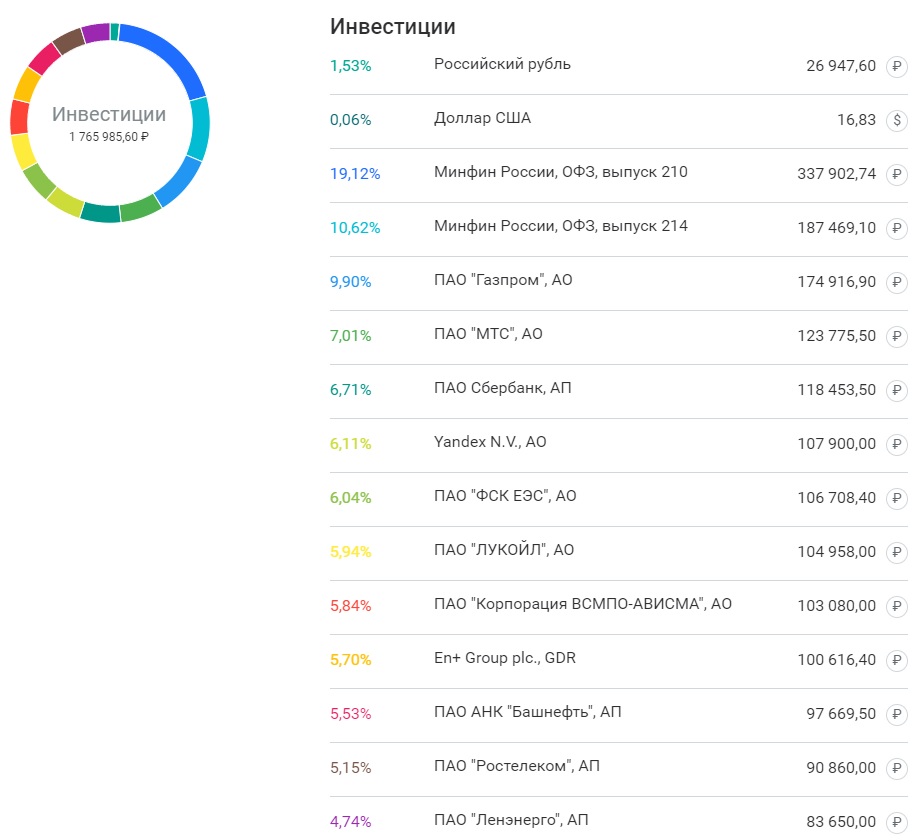Click Инвестиции label inside donut chart
The width and height of the screenshot is (917, 840).
click(109, 114)
